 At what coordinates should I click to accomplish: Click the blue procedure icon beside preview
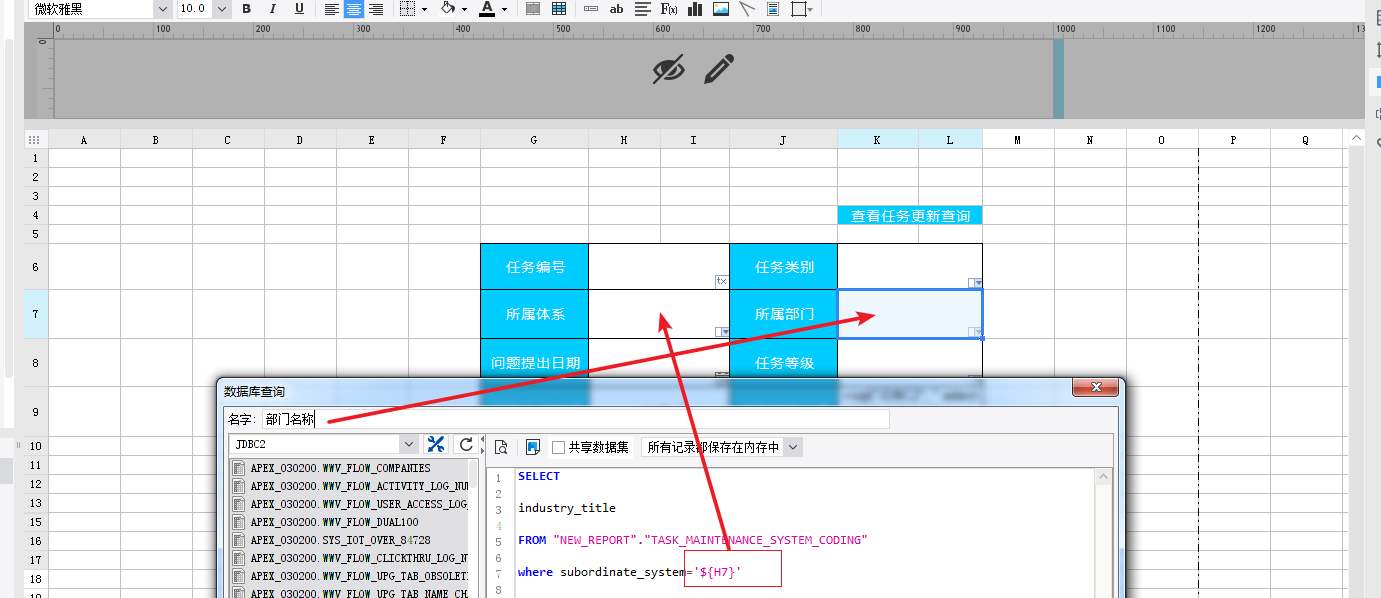(x=533, y=447)
